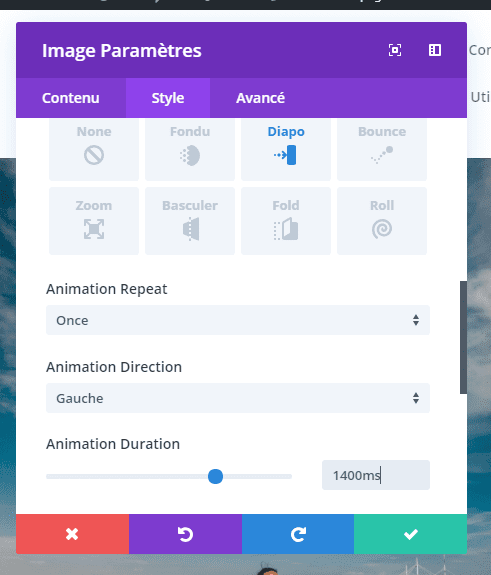Open the Animation Repeat dropdown
The image size is (491, 575).
pyautogui.click(x=238, y=320)
